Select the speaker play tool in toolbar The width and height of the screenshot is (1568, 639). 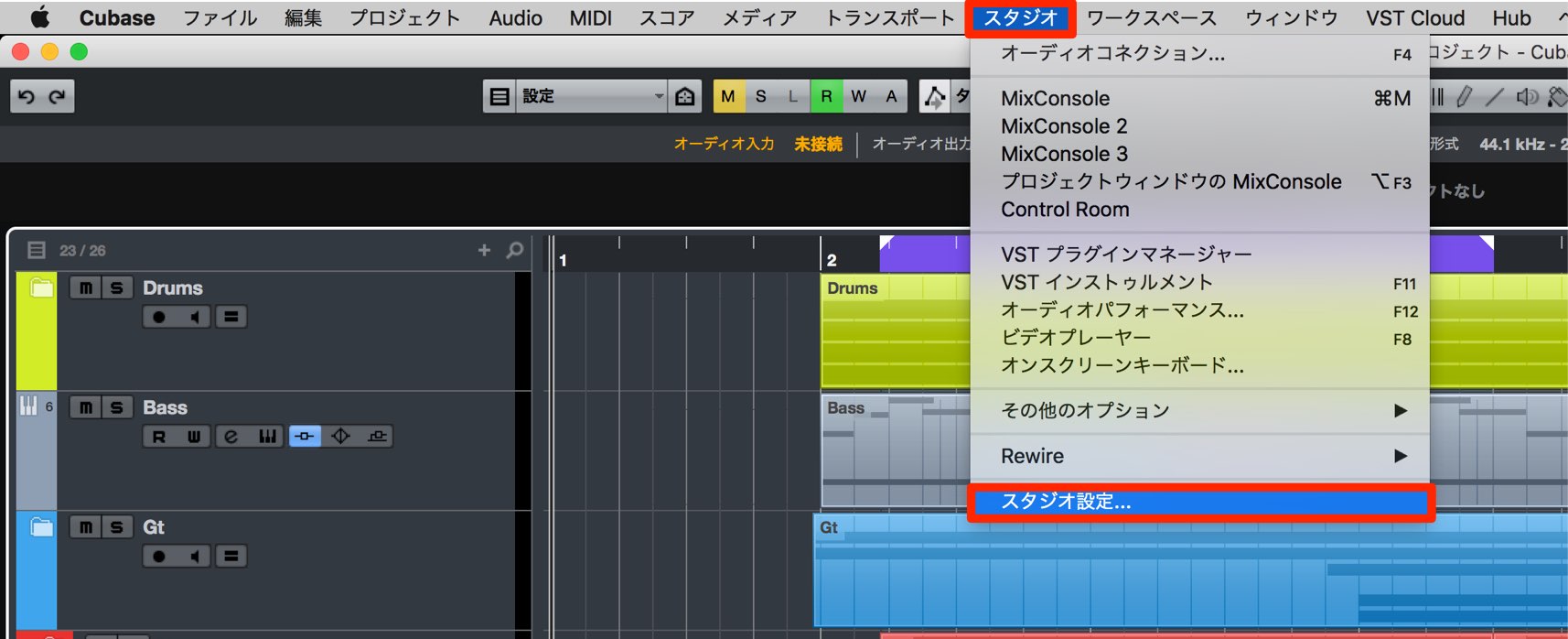1527,96
